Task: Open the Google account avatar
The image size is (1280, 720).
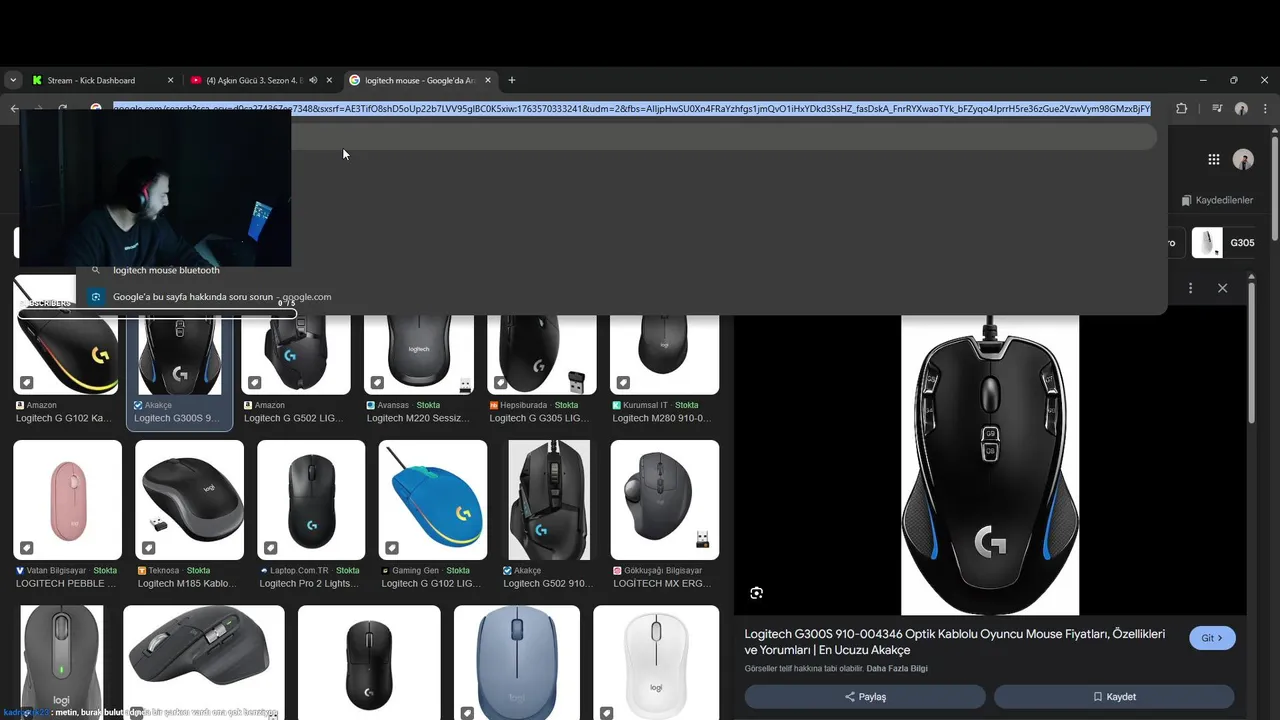Action: 1244,160
